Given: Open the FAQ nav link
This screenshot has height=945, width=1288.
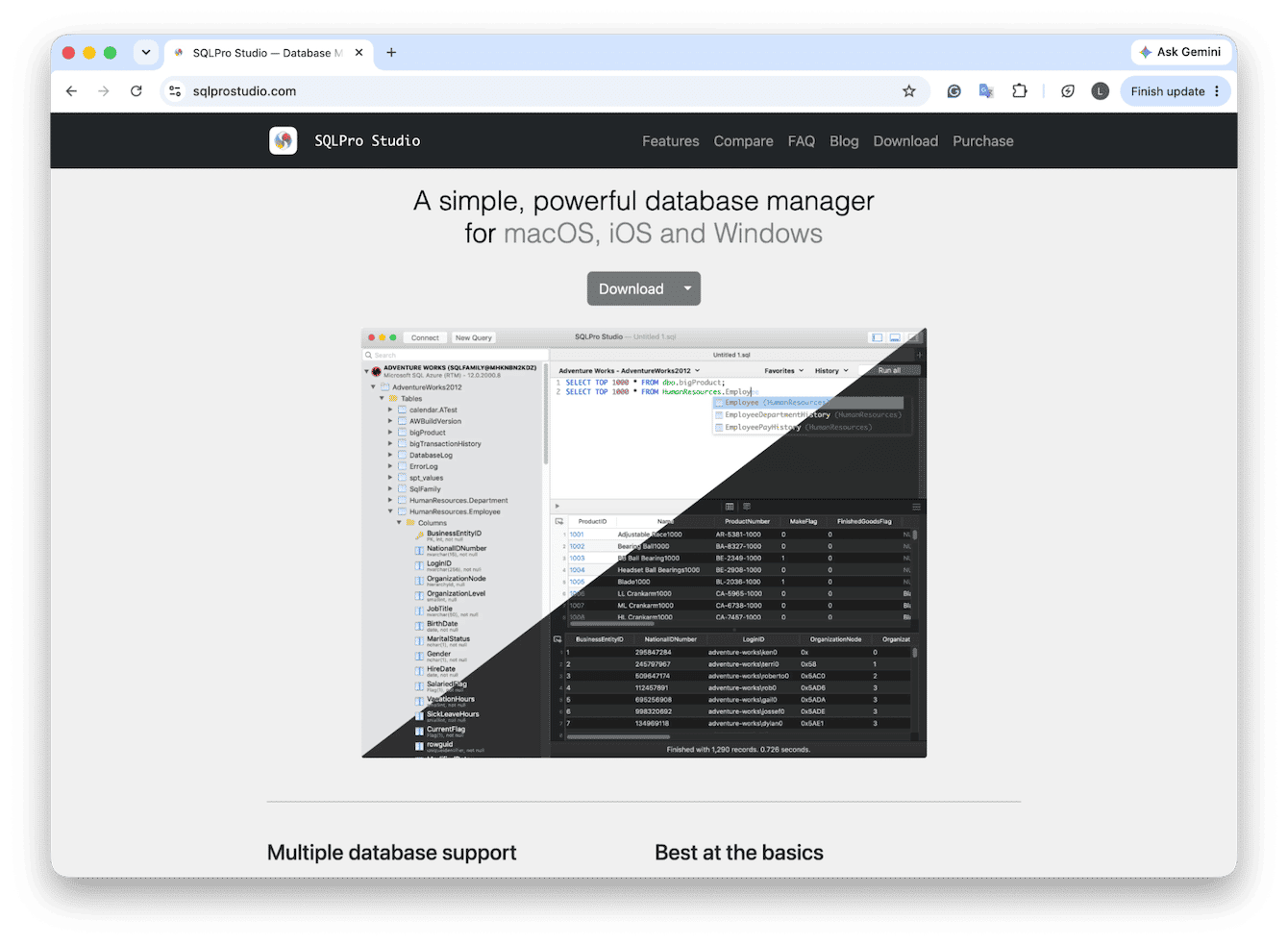Looking at the screenshot, I should pyautogui.click(x=802, y=141).
